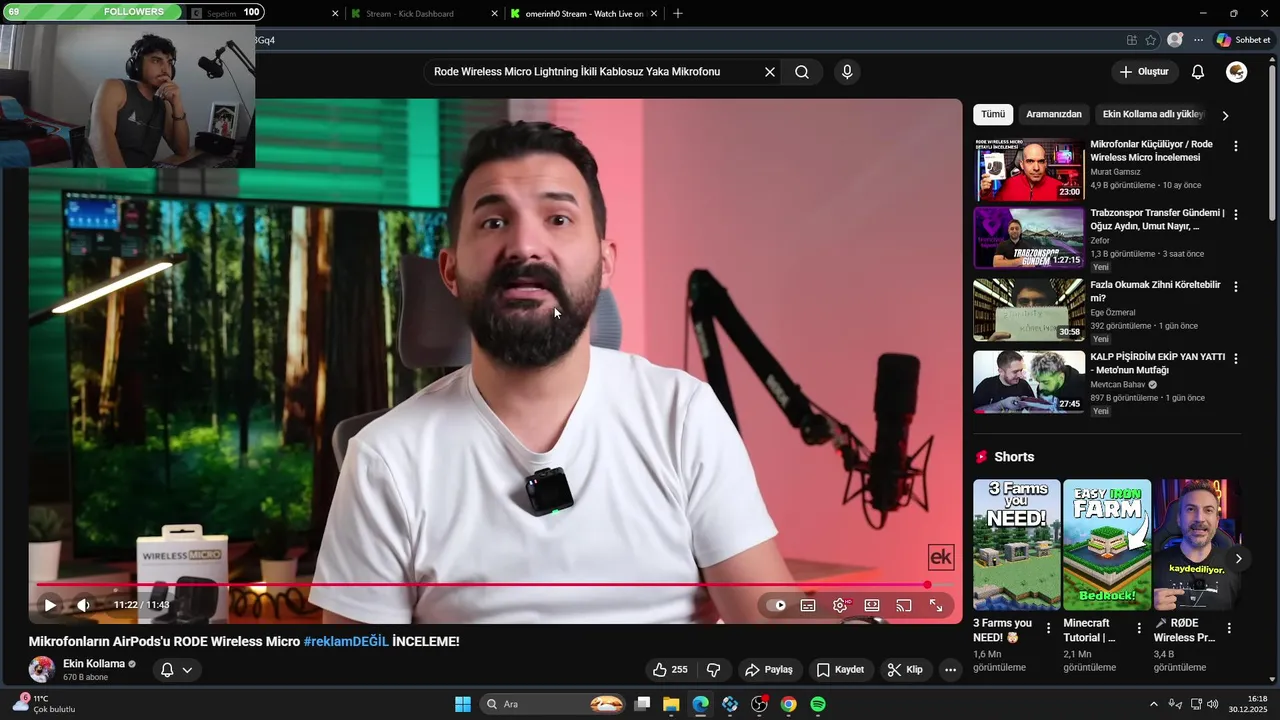Dislike the video thumbs down
The width and height of the screenshot is (1280, 720).
pos(714,670)
